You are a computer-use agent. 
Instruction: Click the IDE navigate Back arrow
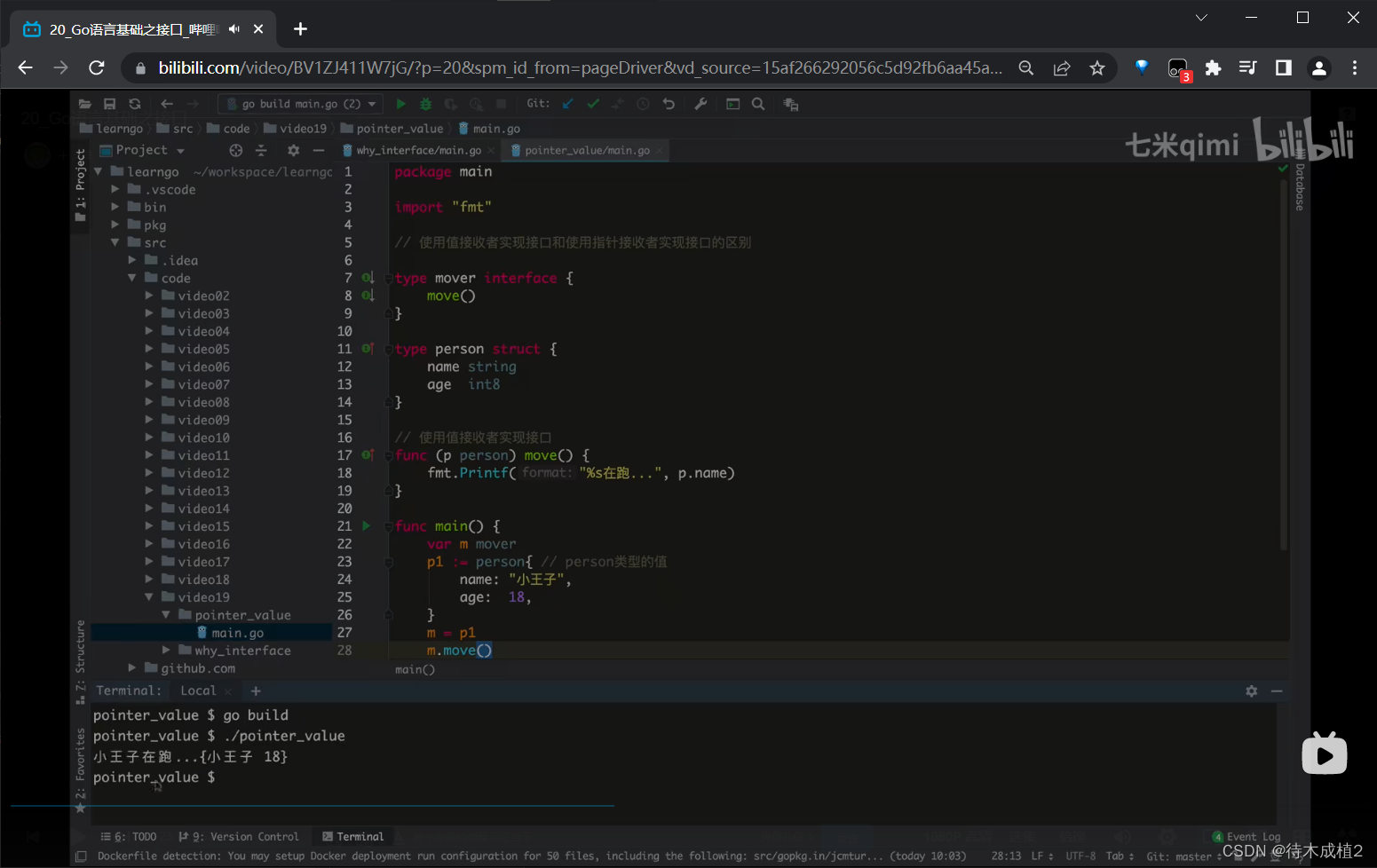167,104
